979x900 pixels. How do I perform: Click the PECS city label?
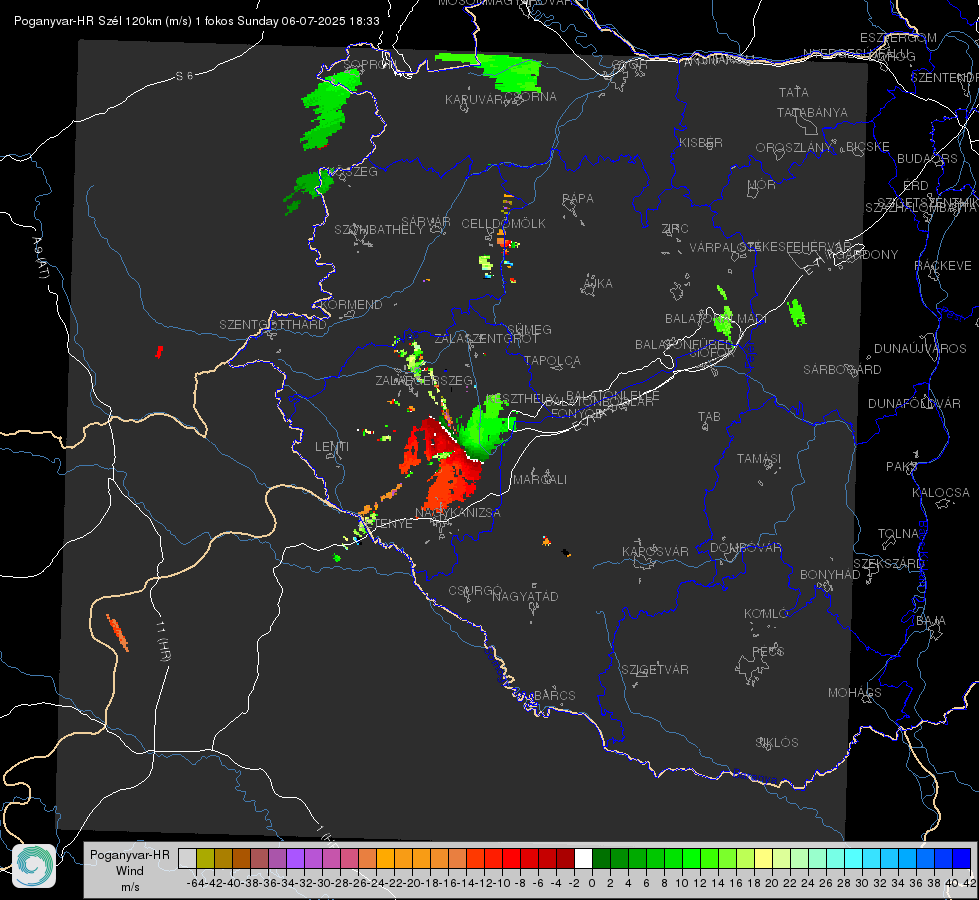[x=767, y=651]
